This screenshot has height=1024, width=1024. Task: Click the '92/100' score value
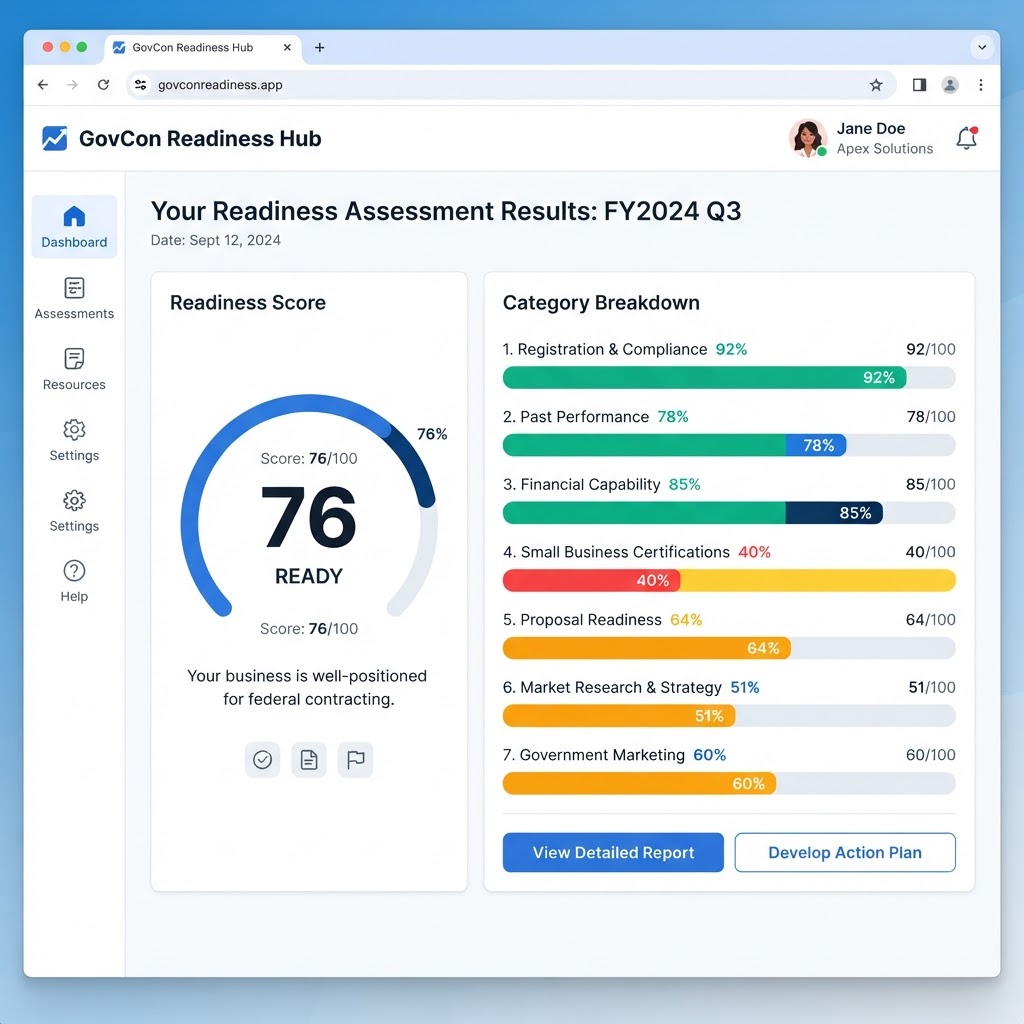pos(931,349)
